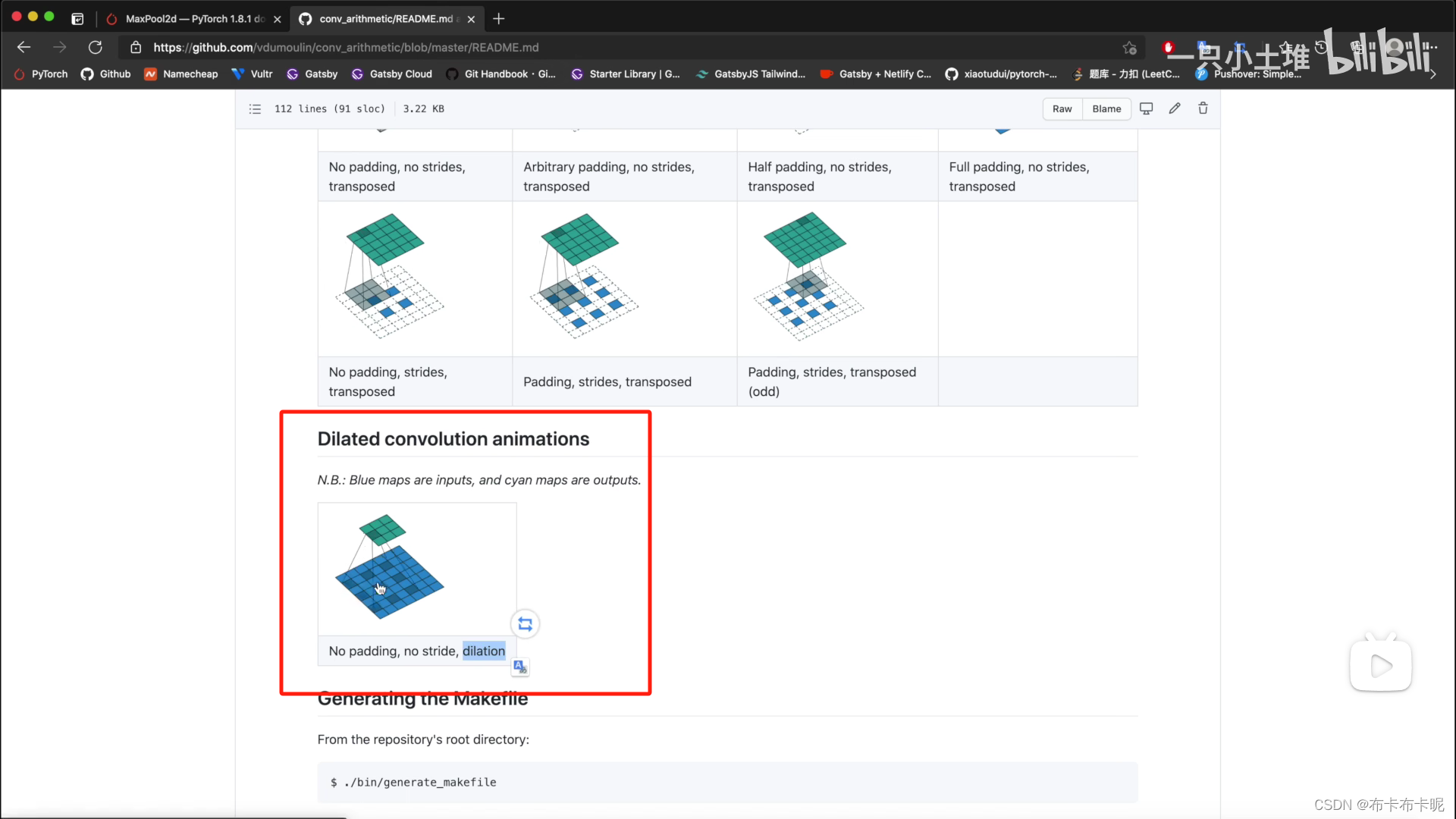The width and height of the screenshot is (1456, 819).
Task: Open the PyTorch bookmark
Action: 41,74
